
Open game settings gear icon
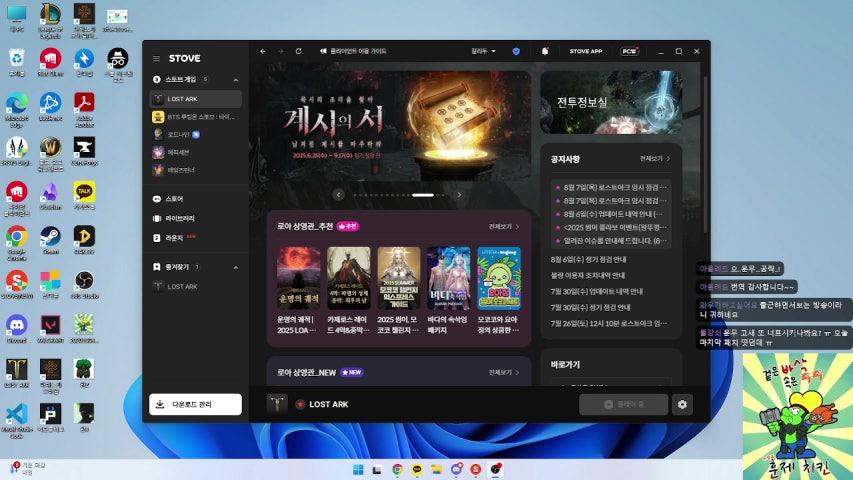pyautogui.click(x=682, y=404)
